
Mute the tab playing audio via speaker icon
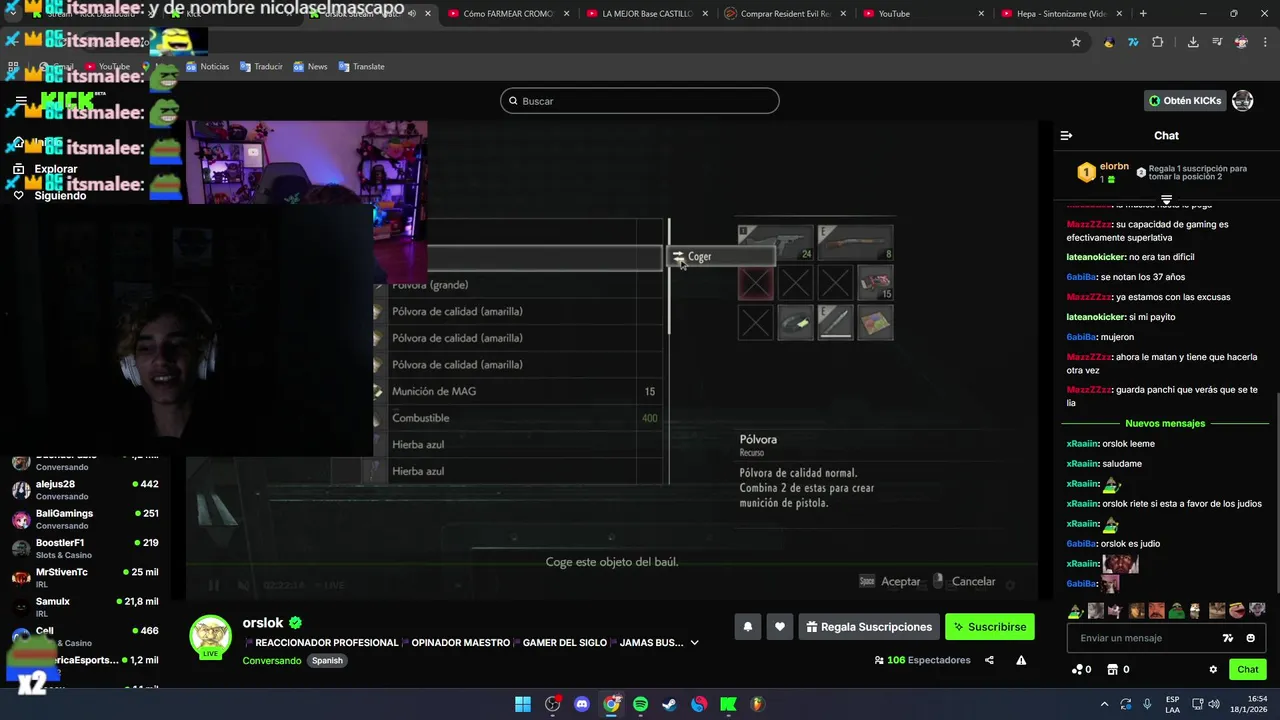pyautogui.click(x=412, y=14)
